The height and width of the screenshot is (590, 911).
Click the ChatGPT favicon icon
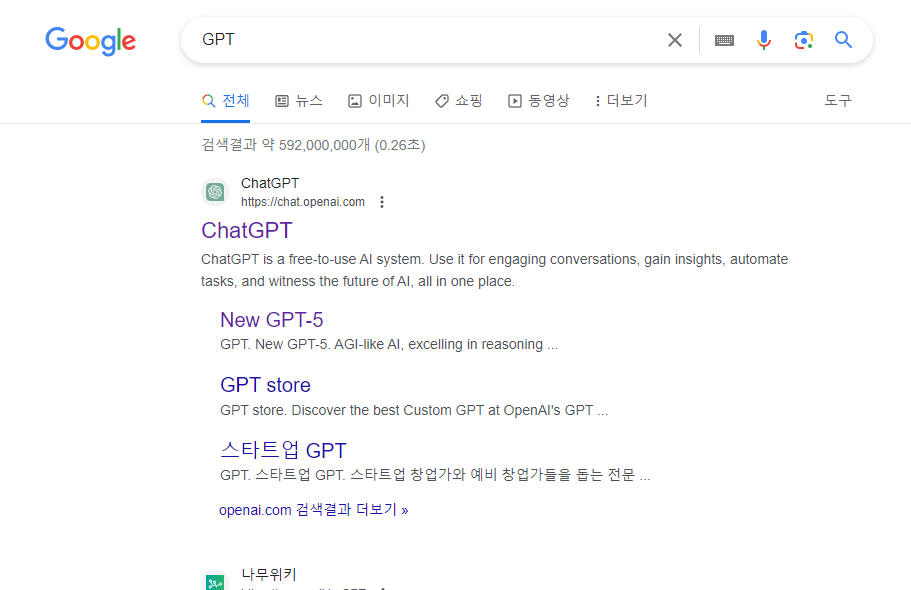tap(215, 192)
